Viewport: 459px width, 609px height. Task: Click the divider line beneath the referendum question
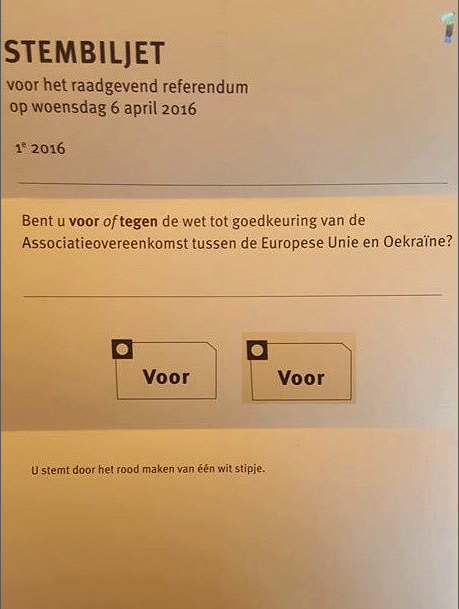(x=233, y=296)
